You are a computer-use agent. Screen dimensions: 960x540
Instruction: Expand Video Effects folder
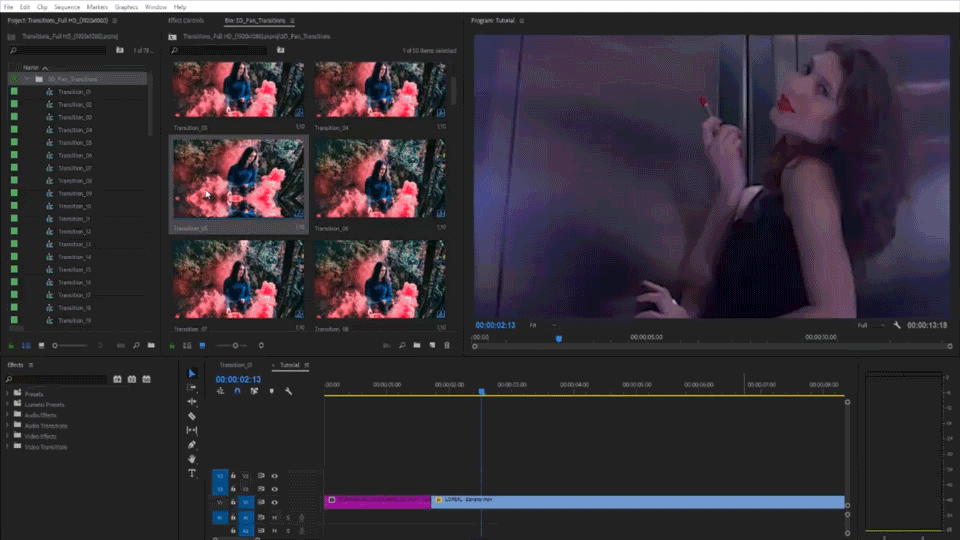point(7,437)
